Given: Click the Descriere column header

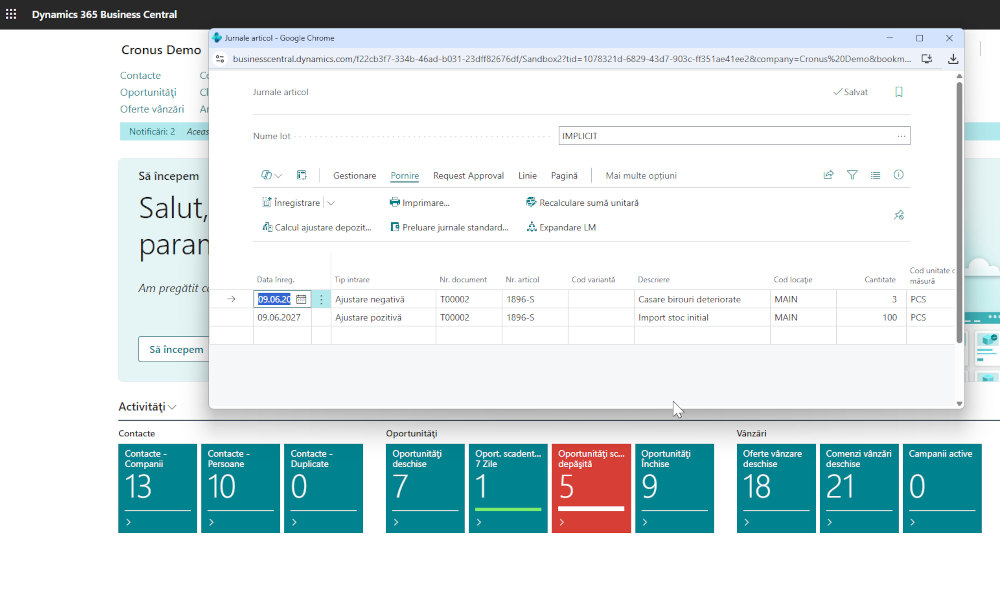Looking at the screenshot, I should coord(654,279).
